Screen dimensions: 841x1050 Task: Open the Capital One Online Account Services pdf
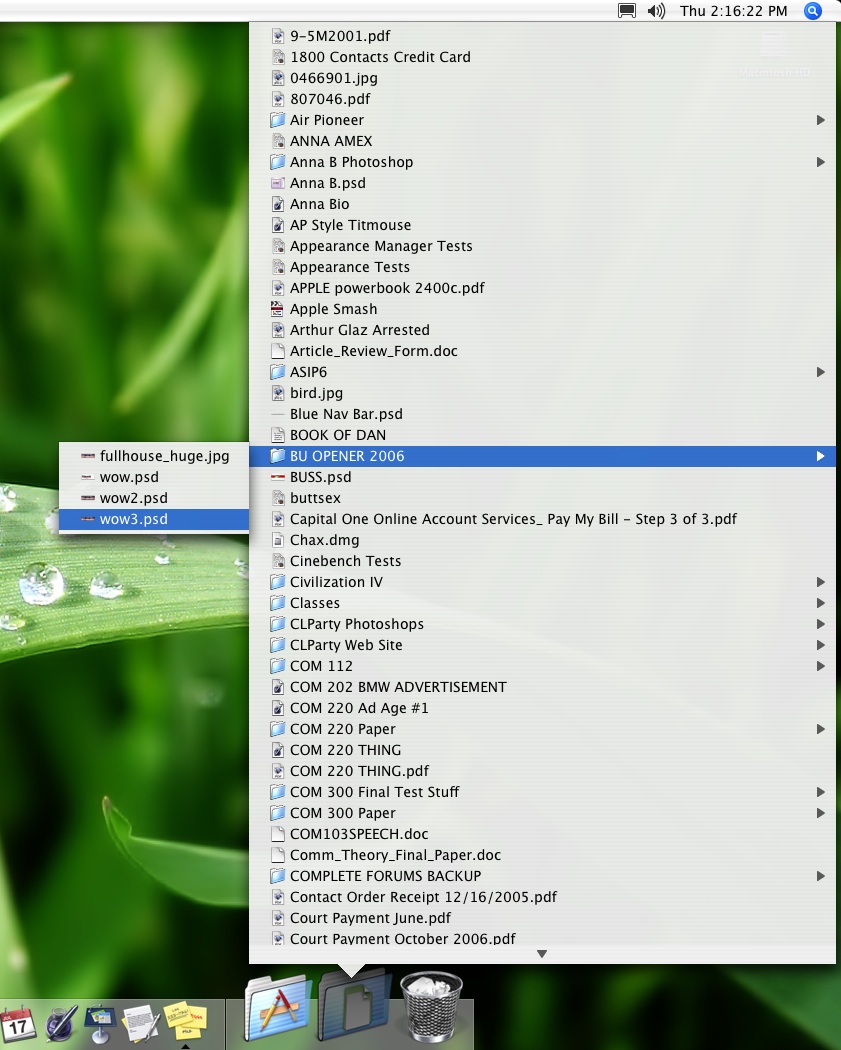pyautogui.click(x=542, y=520)
